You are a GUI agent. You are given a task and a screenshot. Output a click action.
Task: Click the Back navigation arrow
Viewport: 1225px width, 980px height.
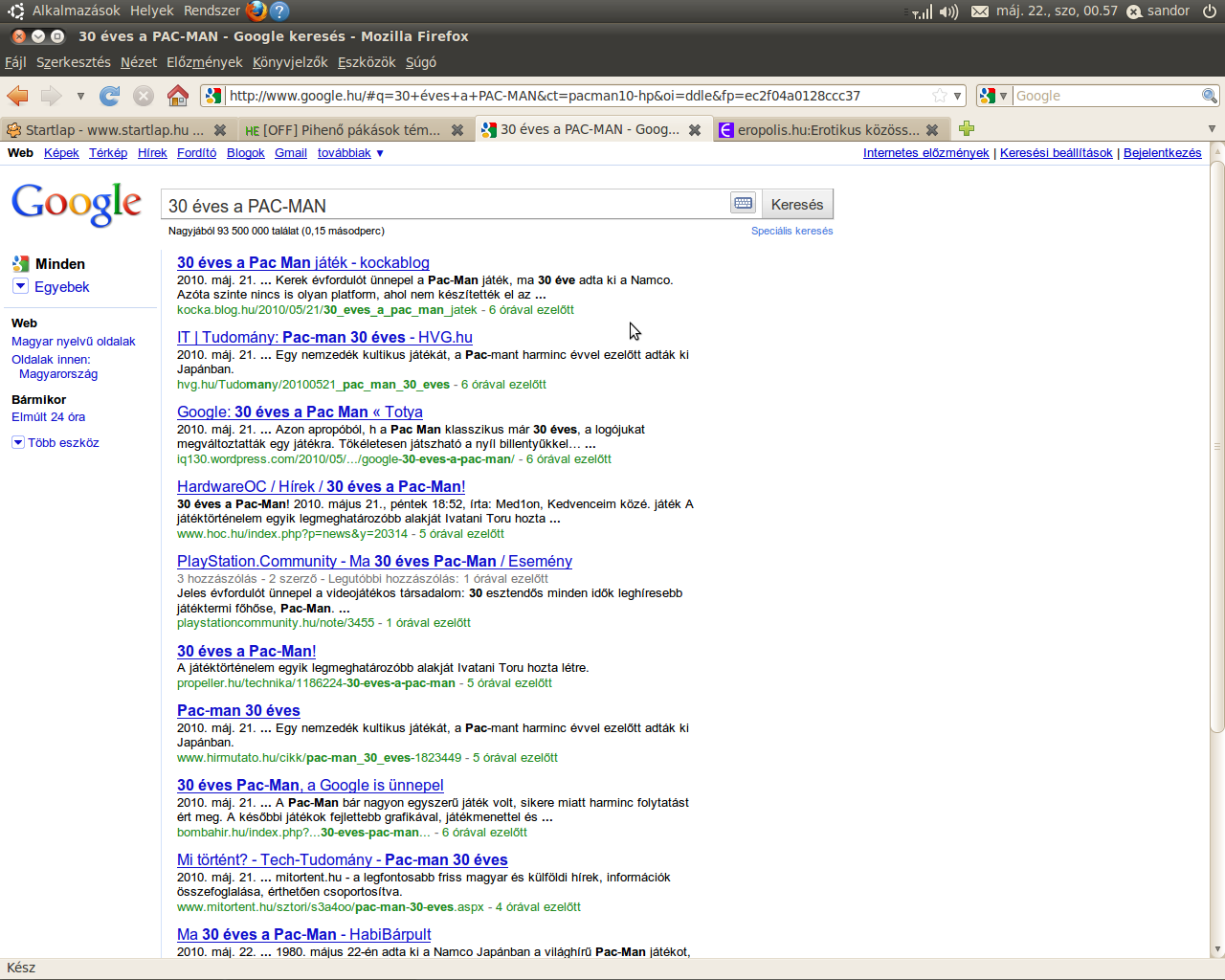17,96
